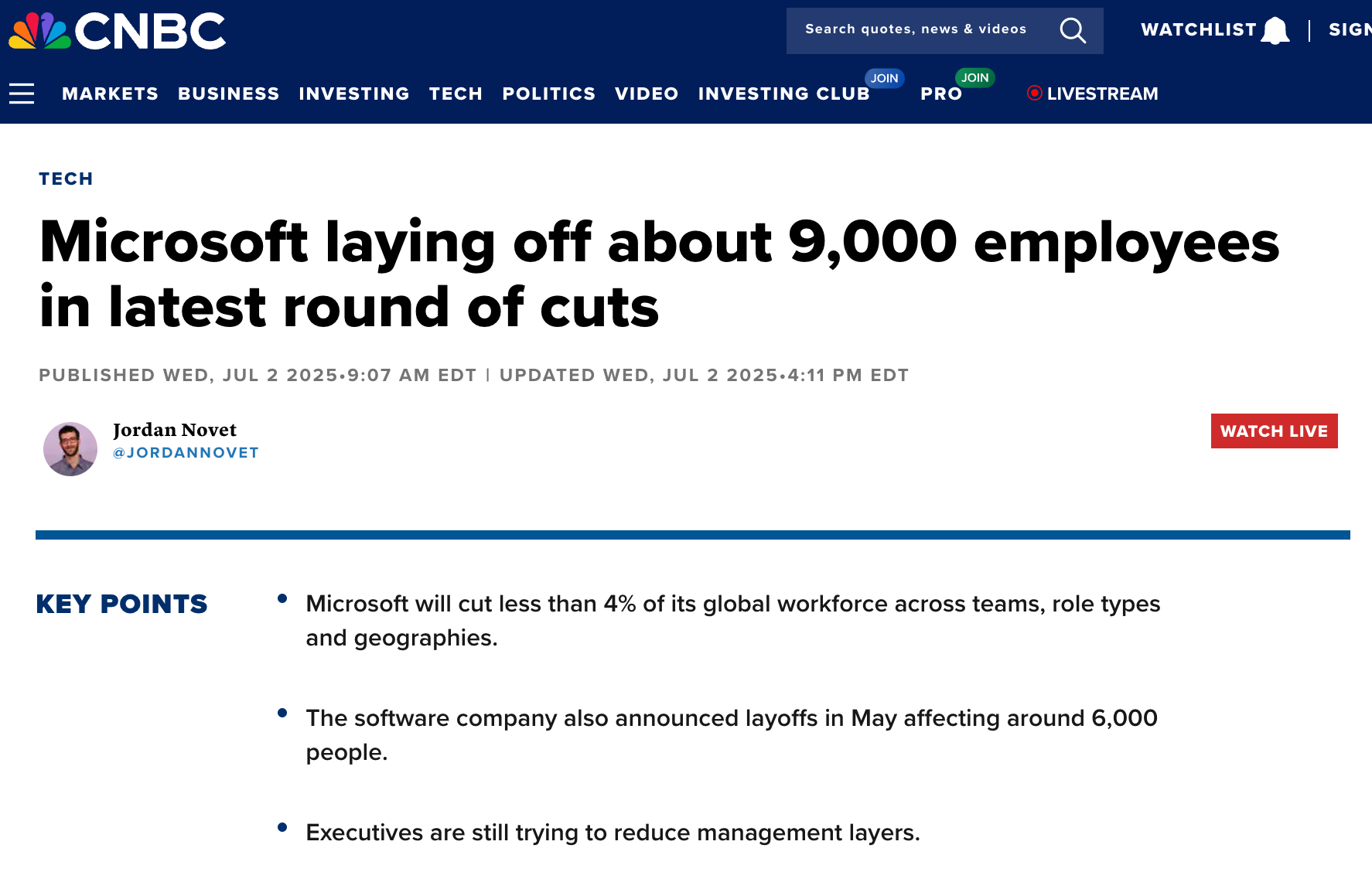Open the Business section
The image size is (1372, 872).
[x=228, y=94]
